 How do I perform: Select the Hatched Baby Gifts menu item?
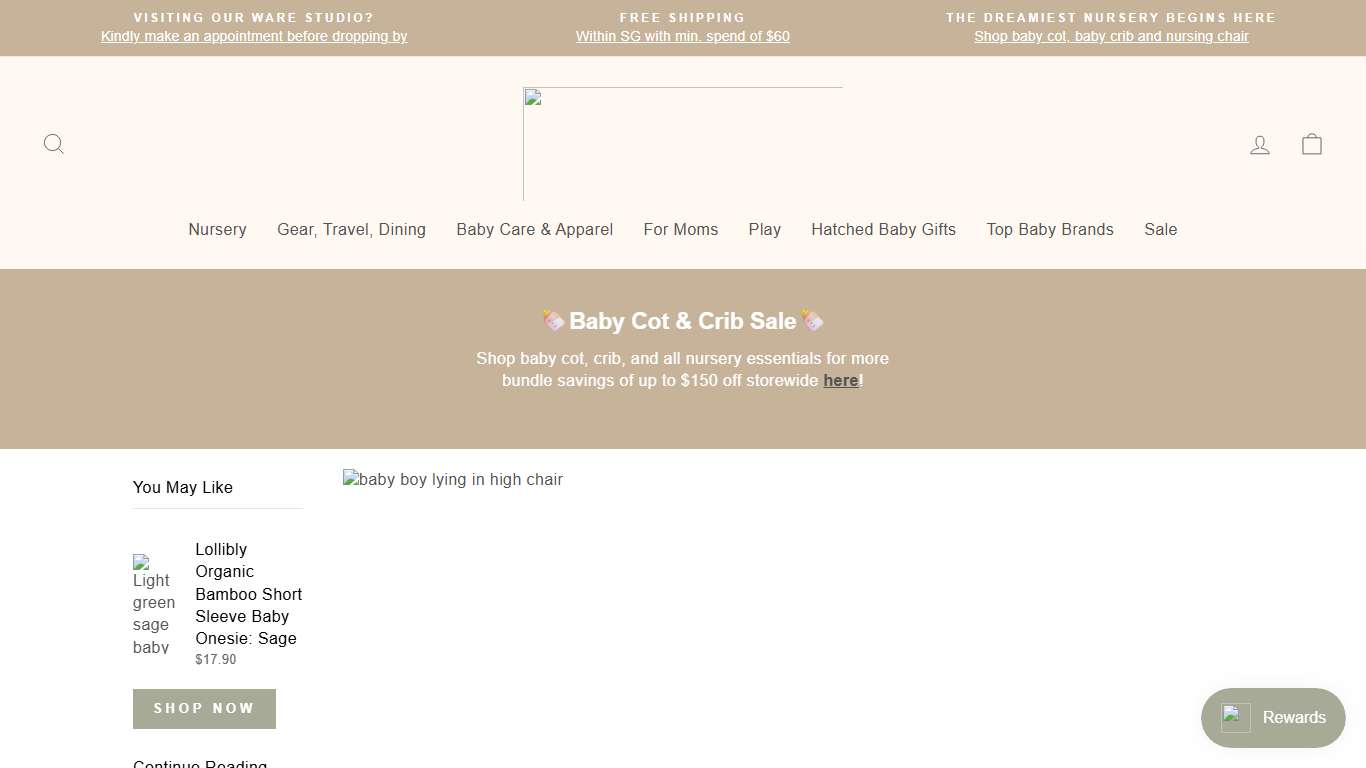point(883,229)
